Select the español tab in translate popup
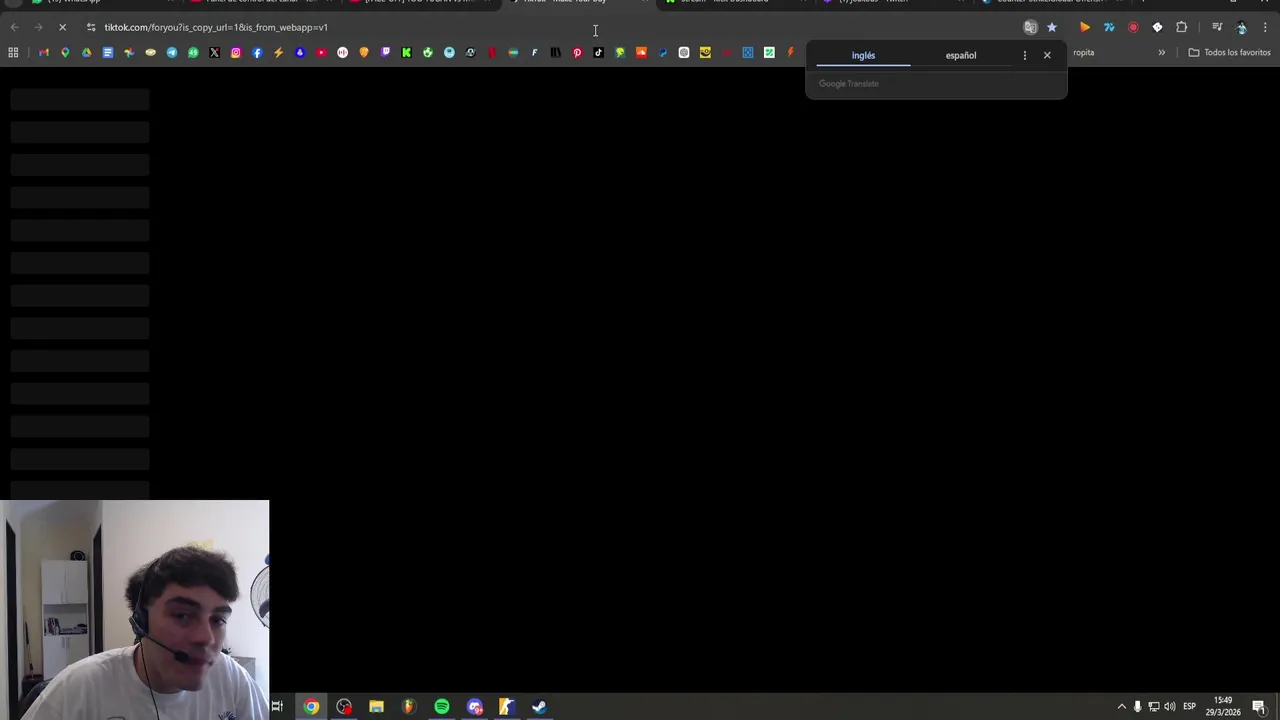 (x=961, y=55)
